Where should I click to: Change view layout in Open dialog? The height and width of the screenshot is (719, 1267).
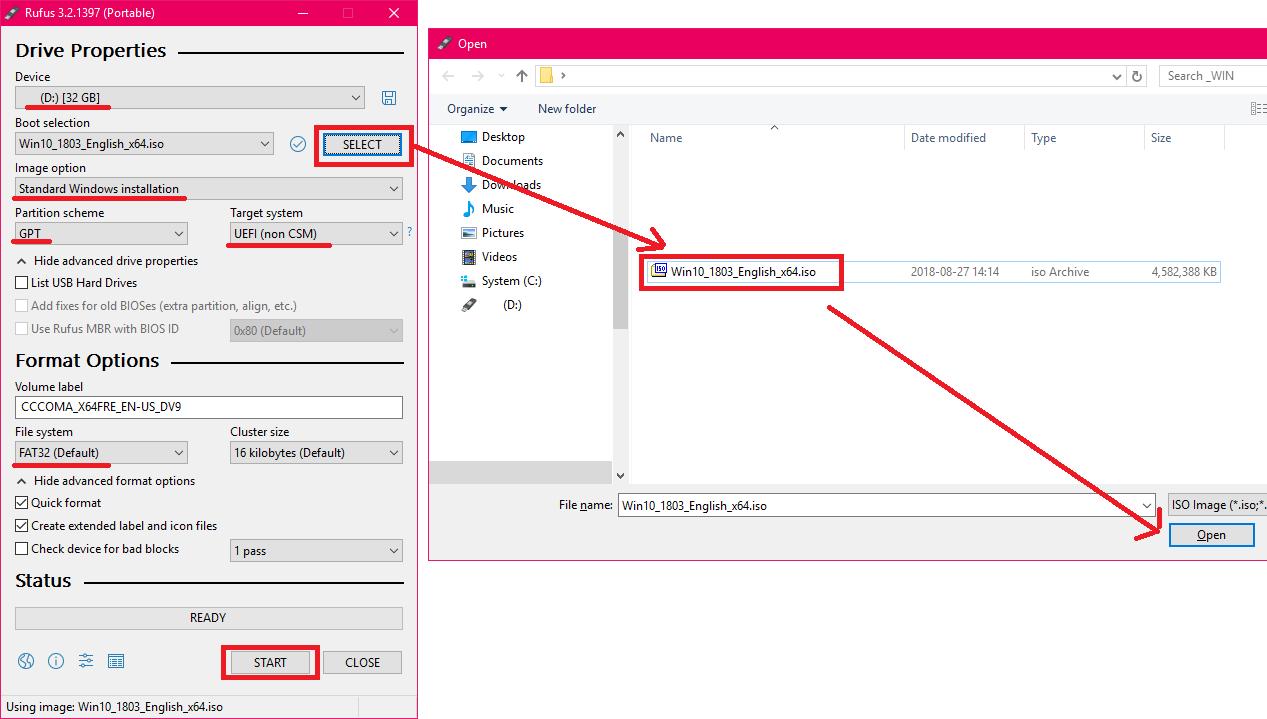click(1259, 108)
